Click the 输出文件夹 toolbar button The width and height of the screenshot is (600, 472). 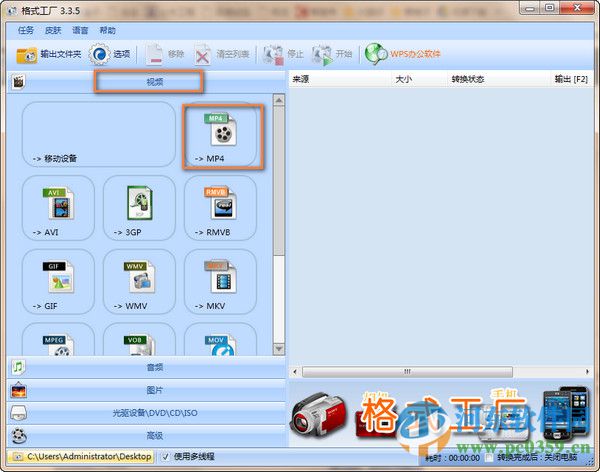(50, 54)
